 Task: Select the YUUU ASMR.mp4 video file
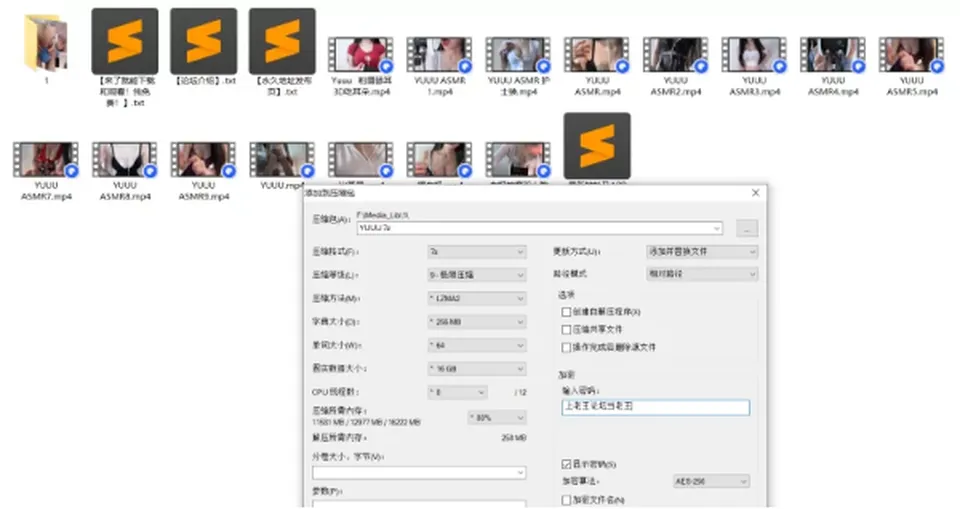[x=597, y=55]
